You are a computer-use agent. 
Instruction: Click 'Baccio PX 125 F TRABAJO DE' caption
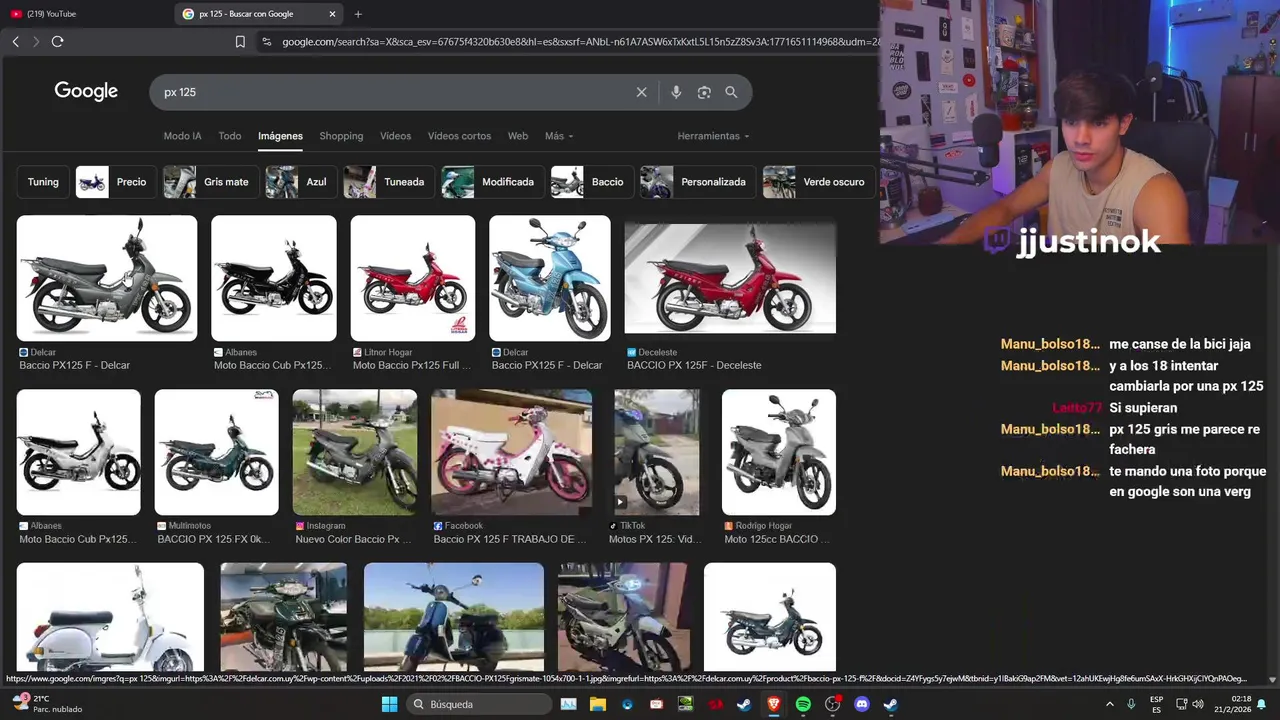click(510, 539)
